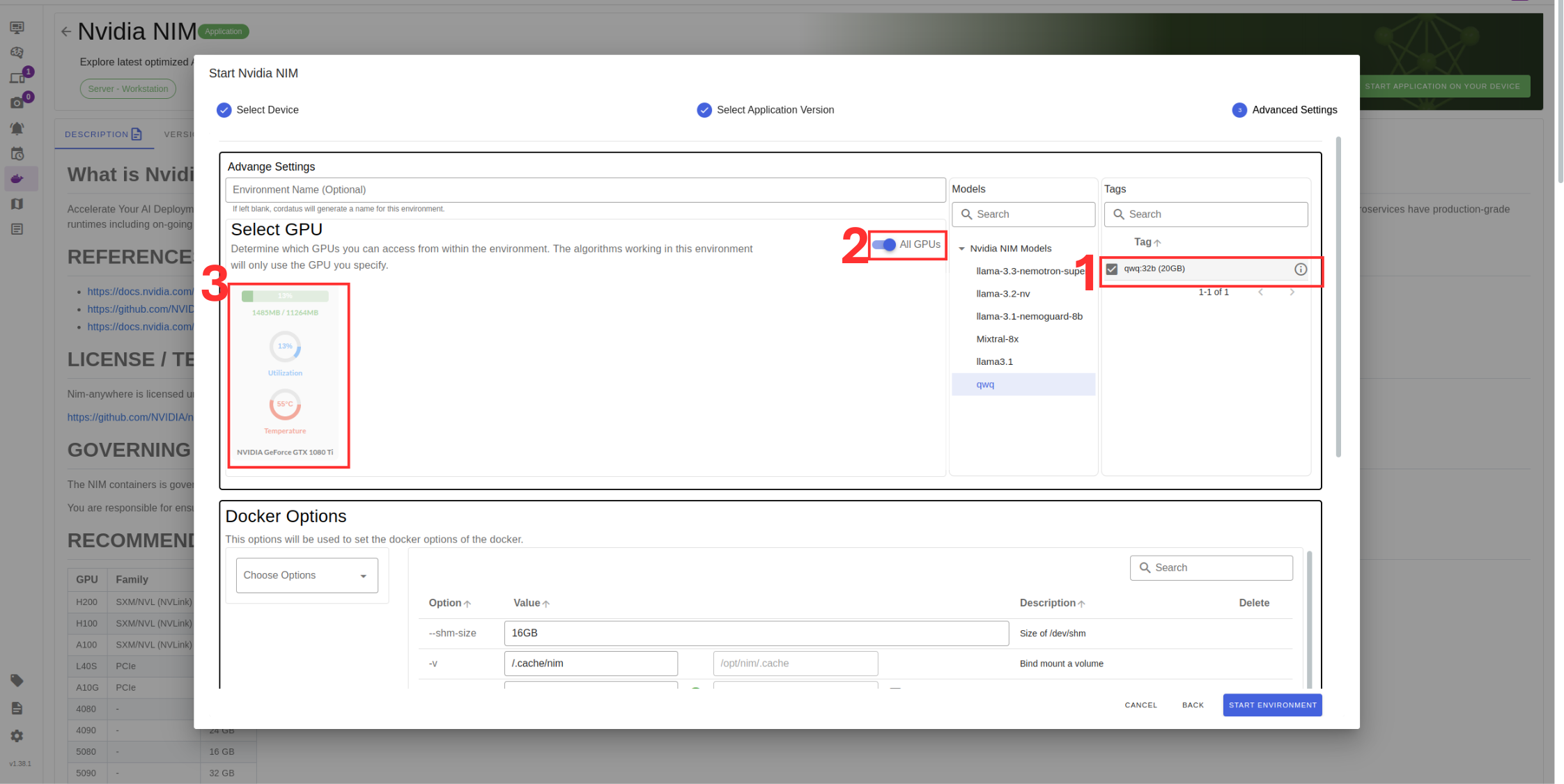Click previous page arrow in Tags pagination
Viewport: 1564px width, 784px height.
(1260, 292)
